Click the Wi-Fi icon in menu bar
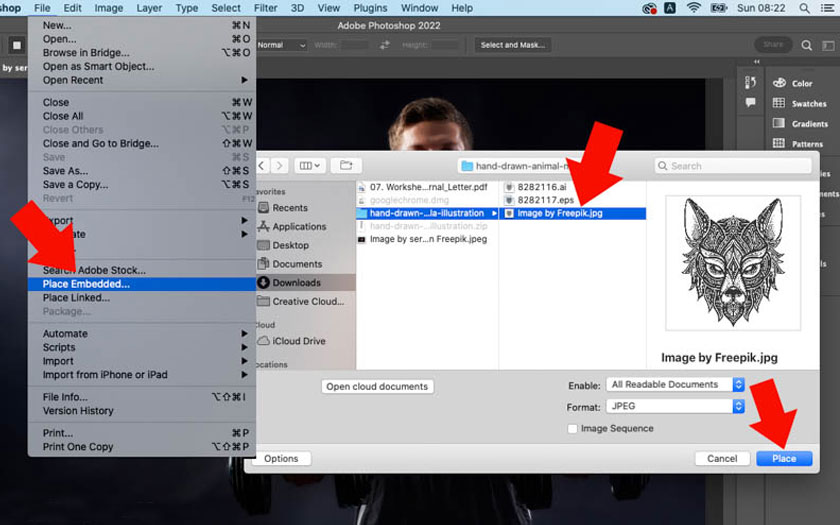The height and width of the screenshot is (525, 840). point(694,8)
